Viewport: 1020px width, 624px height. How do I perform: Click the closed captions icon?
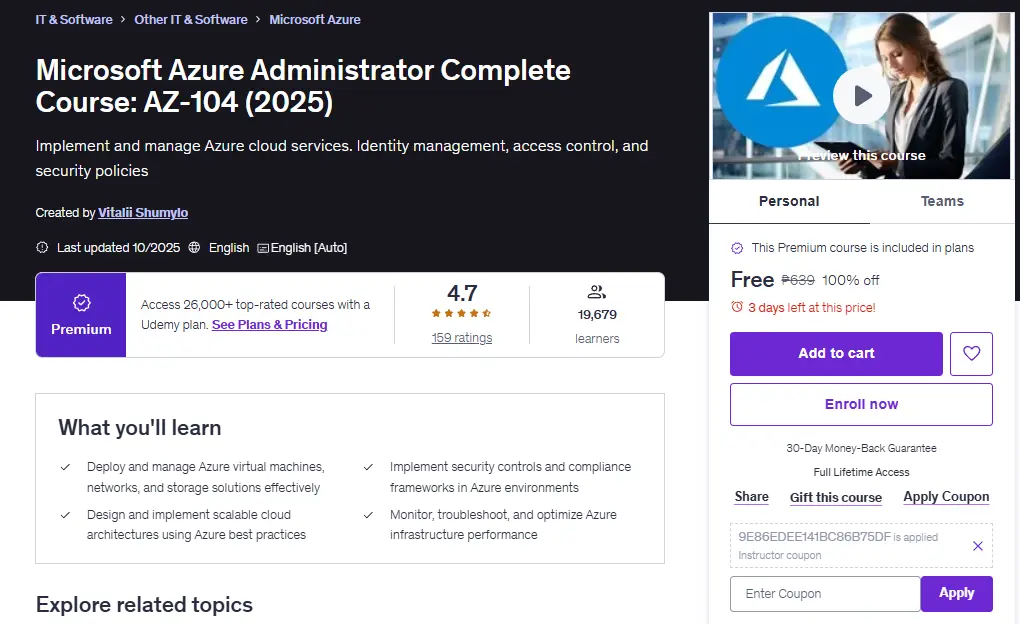[263, 248]
